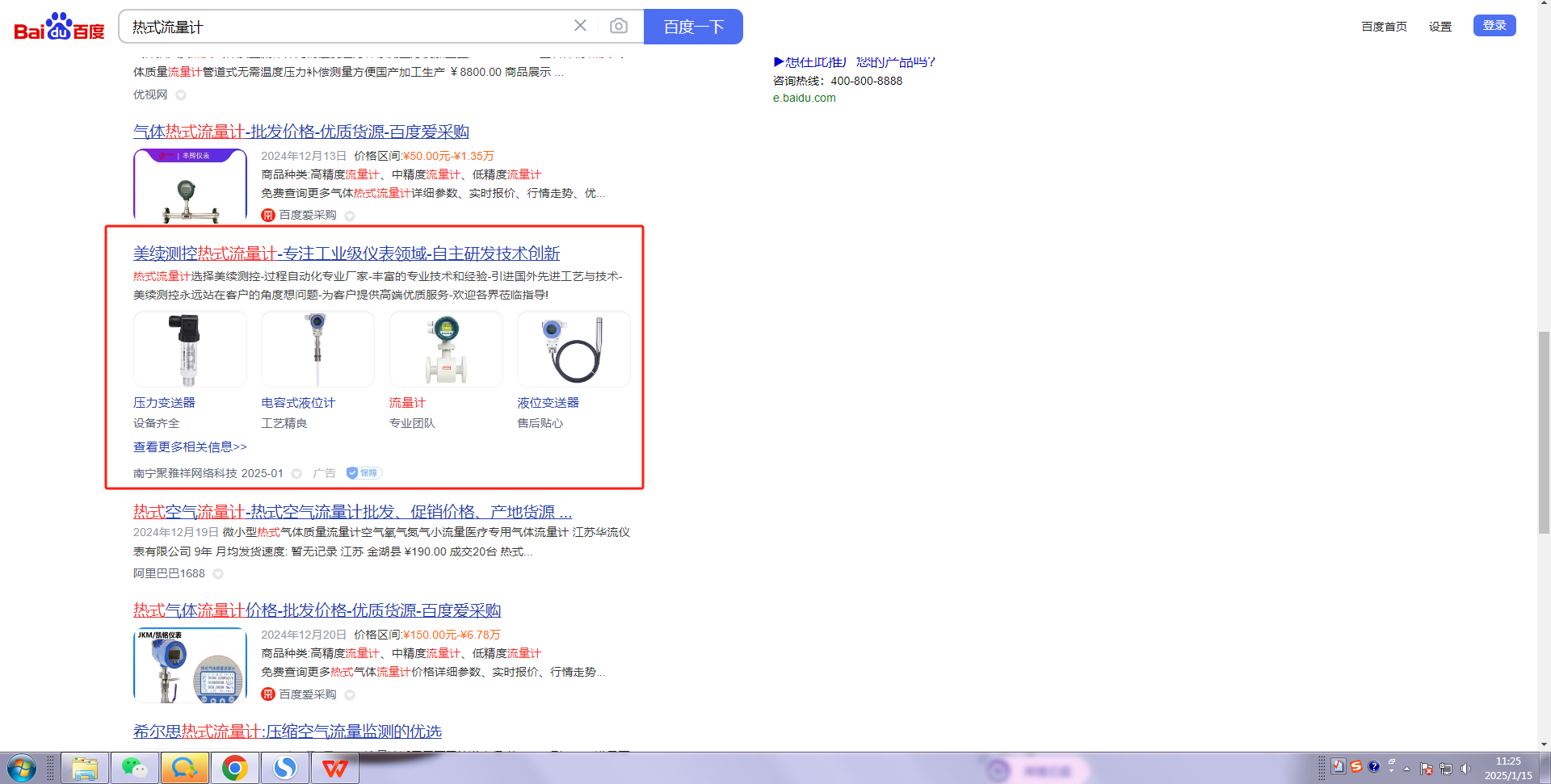Screen dimensions: 1551x784
Task: Open the red 流量计 text link
Action: [x=407, y=403]
